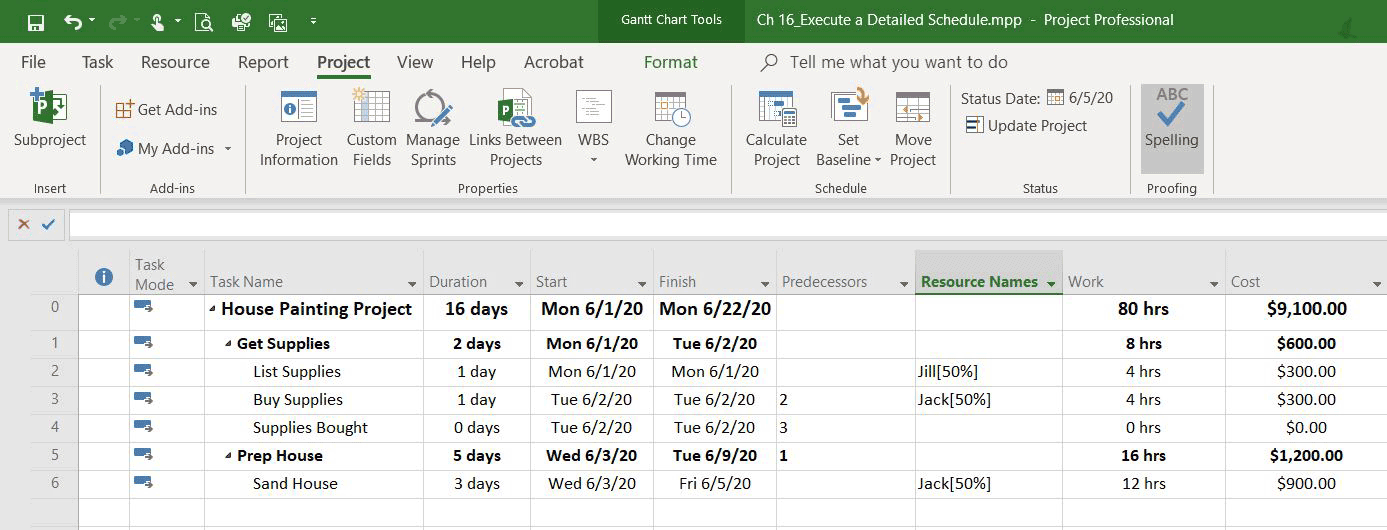1387x530 pixels.
Task: Click Calculate Project
Action: (x=776, y=128)
